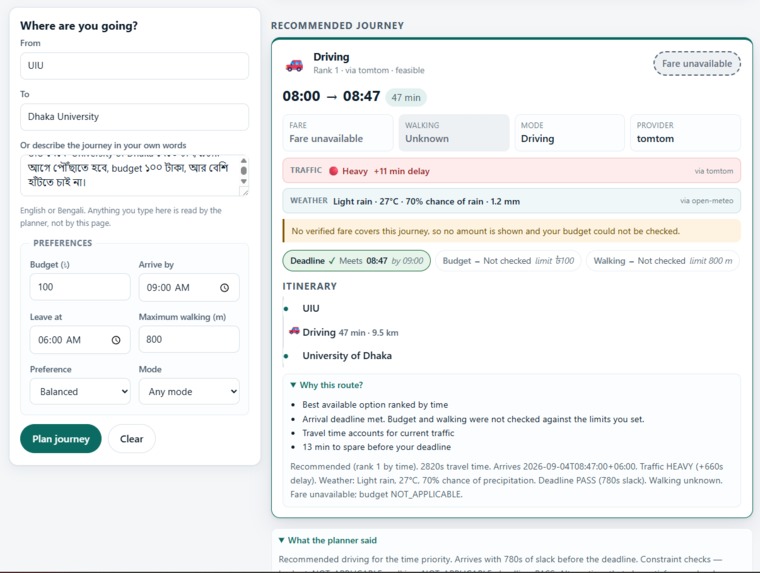The width and height of the screenshot is (760, 573).
Task: Click Best available option ranked by time bullet
Action: pos(375,405)
